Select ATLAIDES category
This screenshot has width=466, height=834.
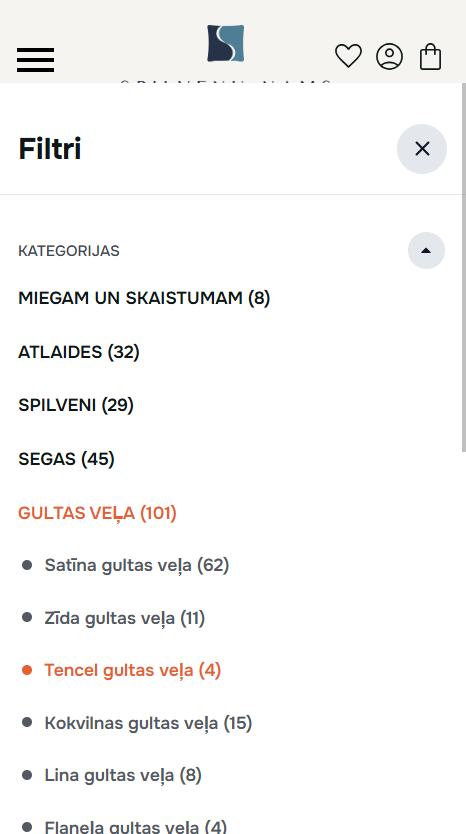(79, 352)
